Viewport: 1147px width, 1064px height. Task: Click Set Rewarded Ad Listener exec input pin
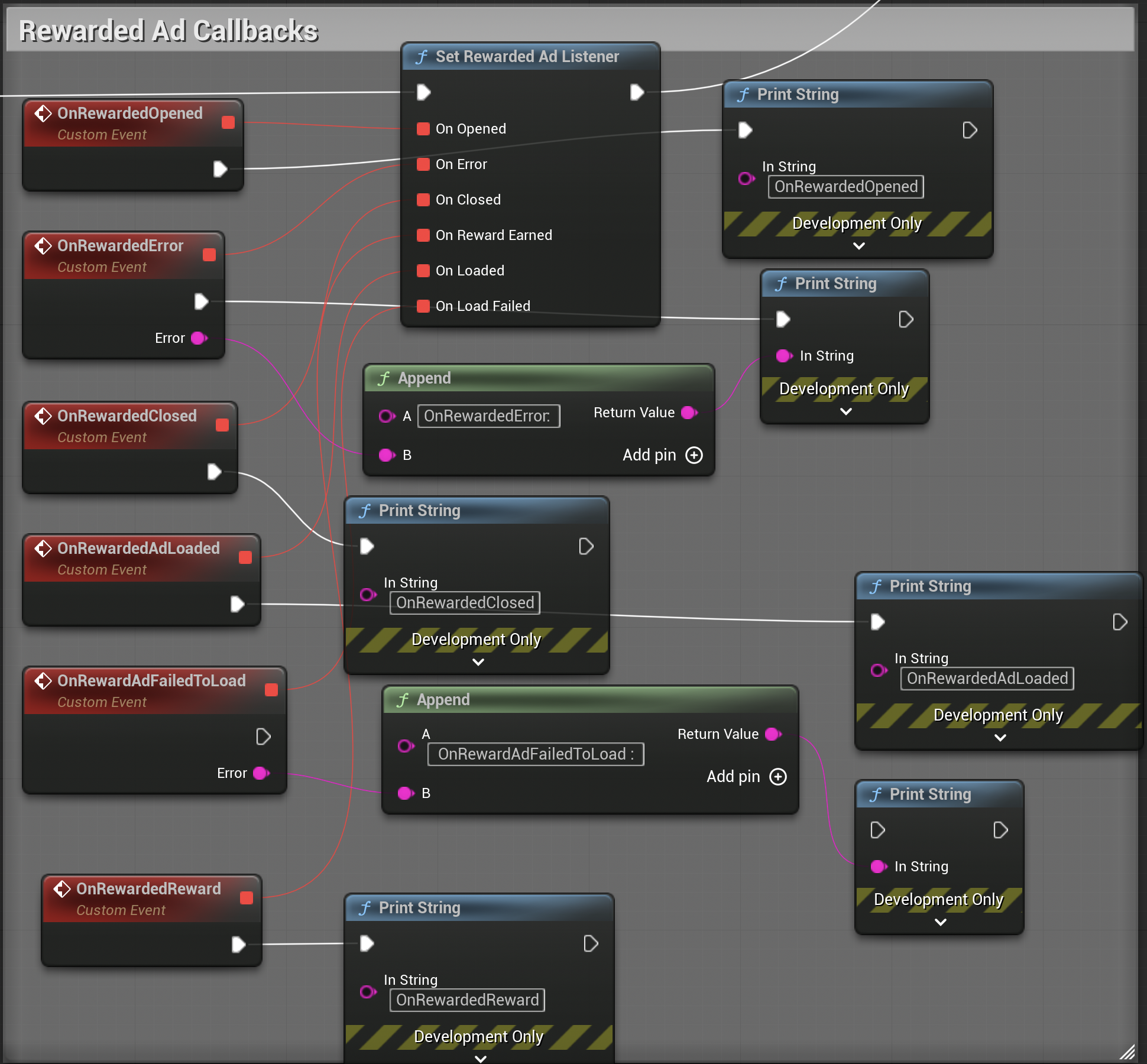(x=424, y=92)
